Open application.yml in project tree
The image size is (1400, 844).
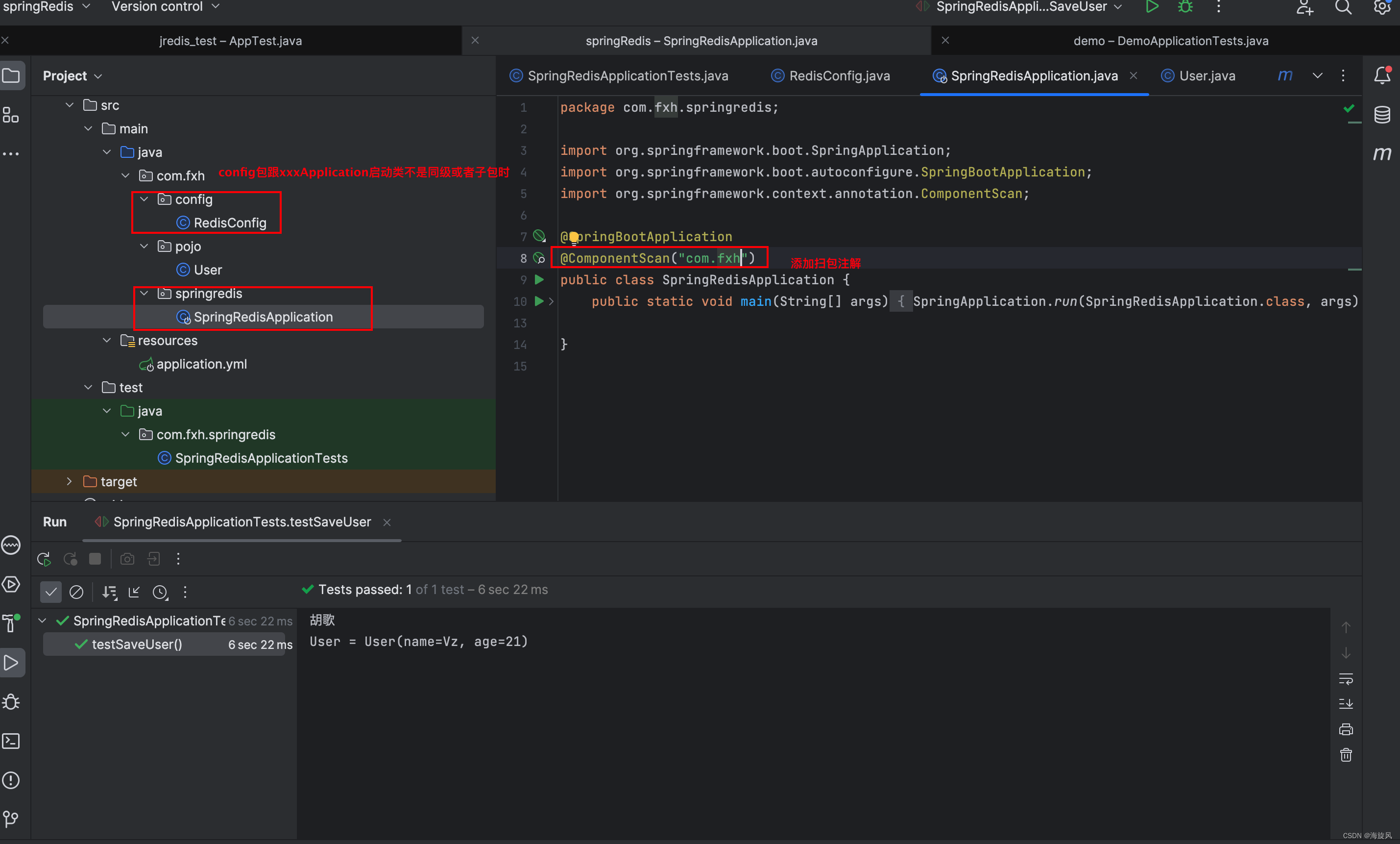[193, 364]
